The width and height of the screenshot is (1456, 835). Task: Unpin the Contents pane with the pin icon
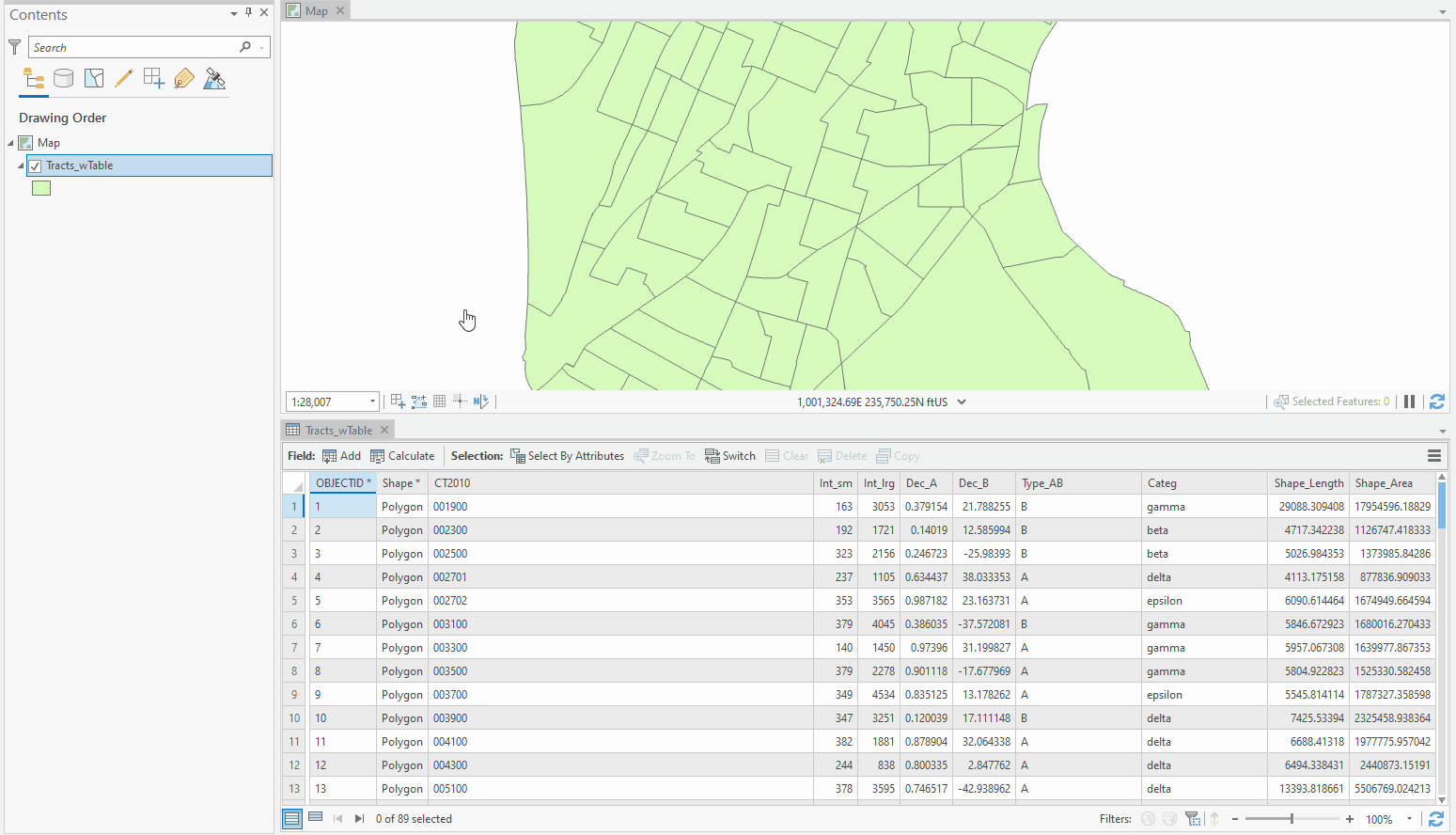click(x=246, y=14)
